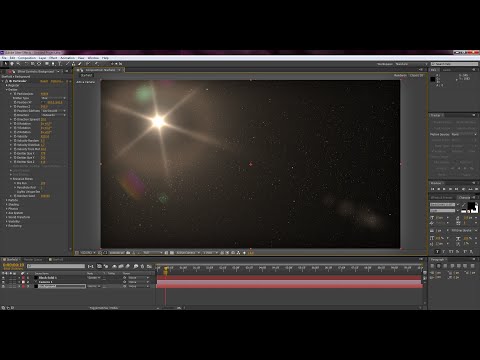This screenshot has height=360, width=480.
Task: Click the Character fill color swatch
Action: click(x=471, y=205)
